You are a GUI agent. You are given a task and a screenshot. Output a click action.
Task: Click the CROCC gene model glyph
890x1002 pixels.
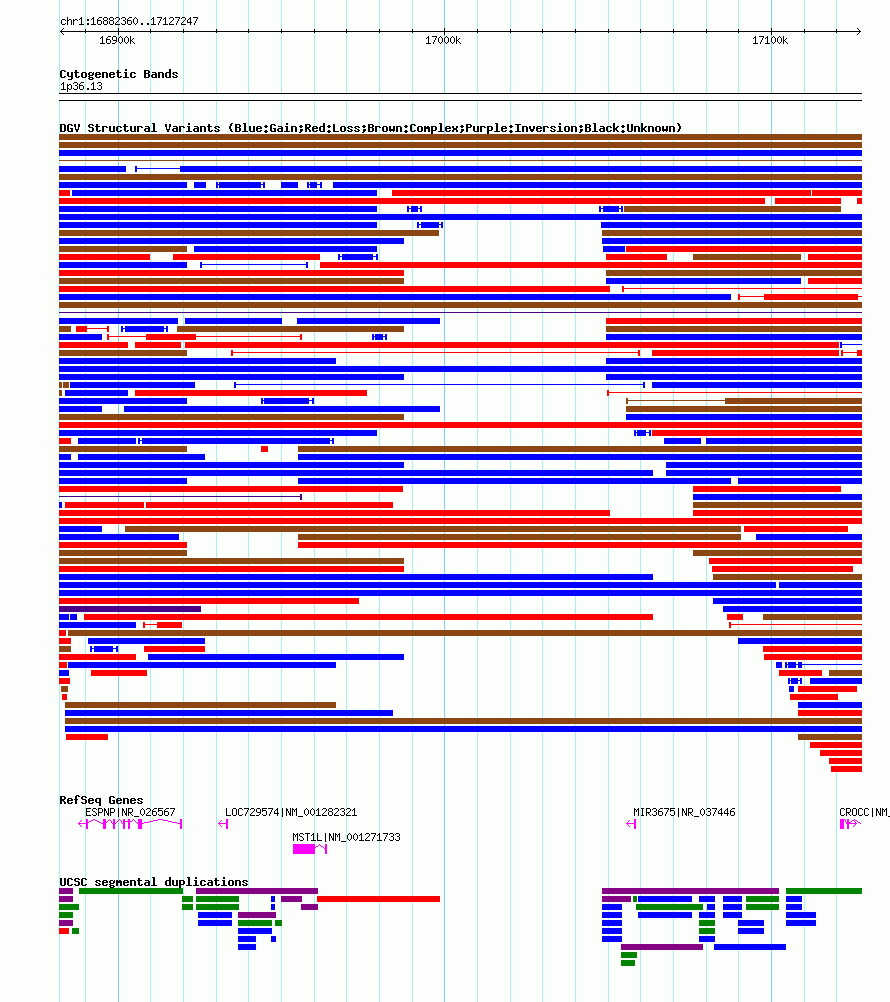[x=850, y=824]
